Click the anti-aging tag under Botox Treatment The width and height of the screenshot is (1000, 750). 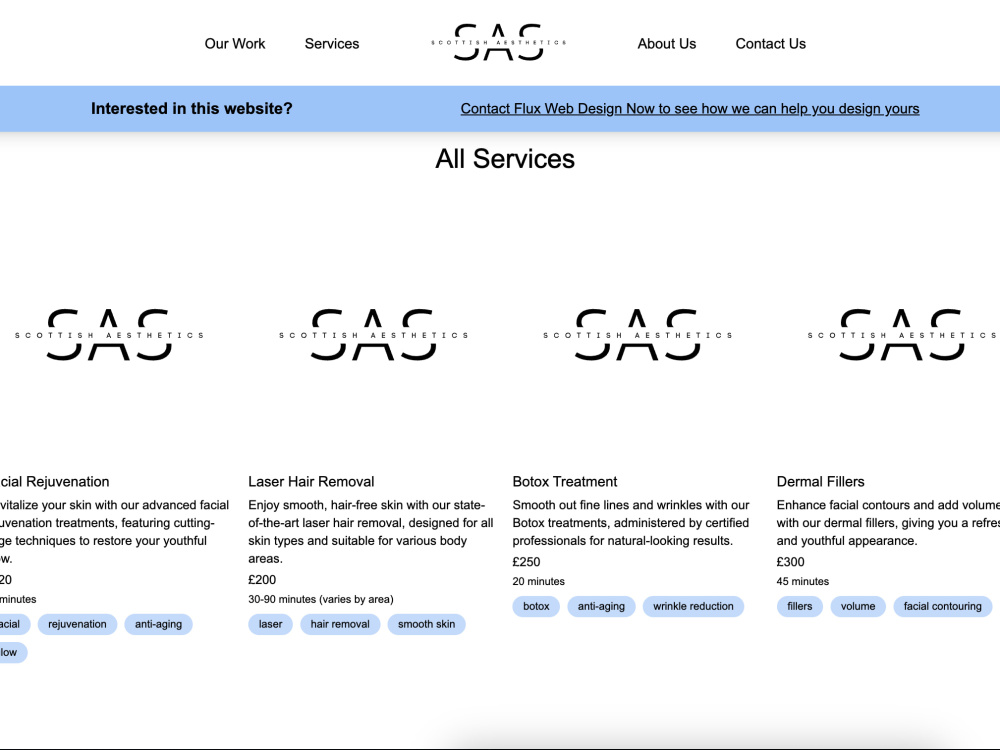(601, 607)
